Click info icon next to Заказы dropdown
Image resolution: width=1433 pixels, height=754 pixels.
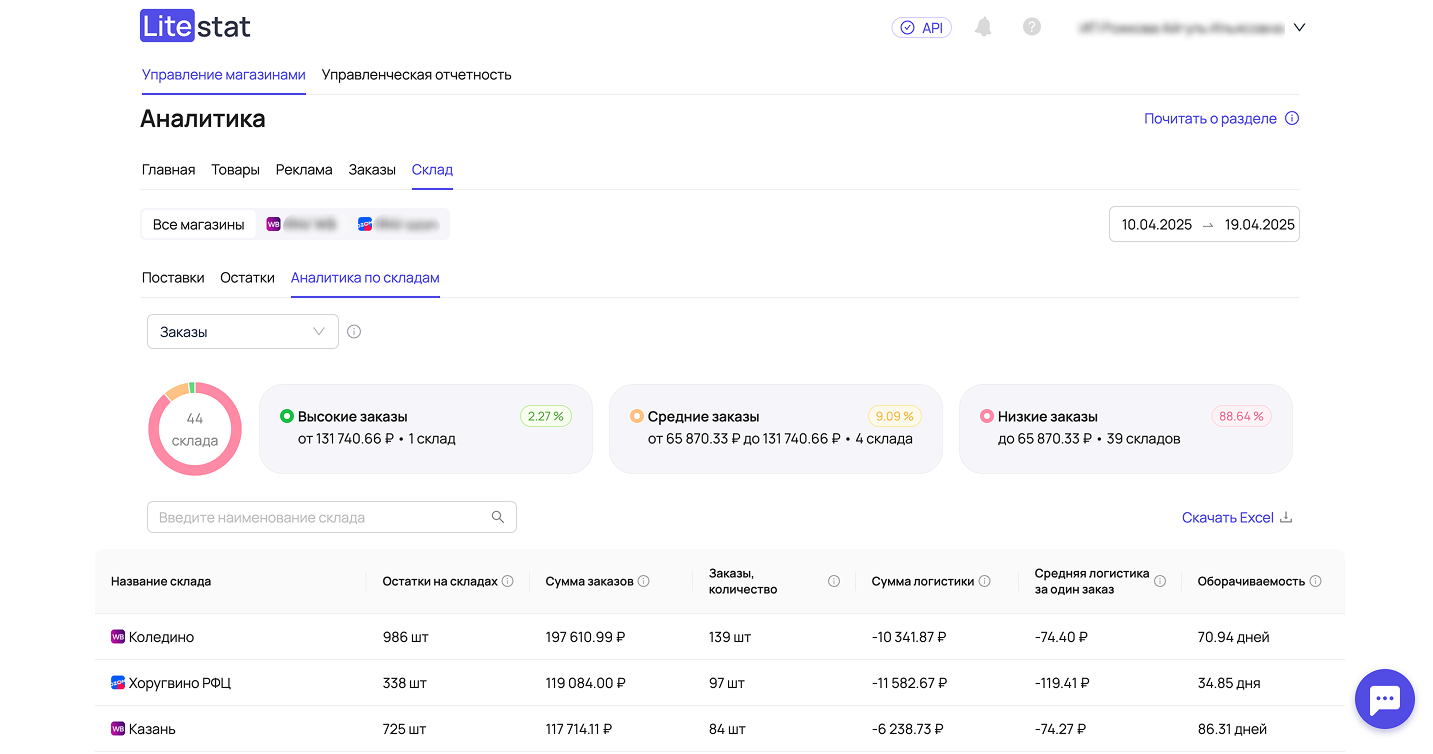pos(354,332)
